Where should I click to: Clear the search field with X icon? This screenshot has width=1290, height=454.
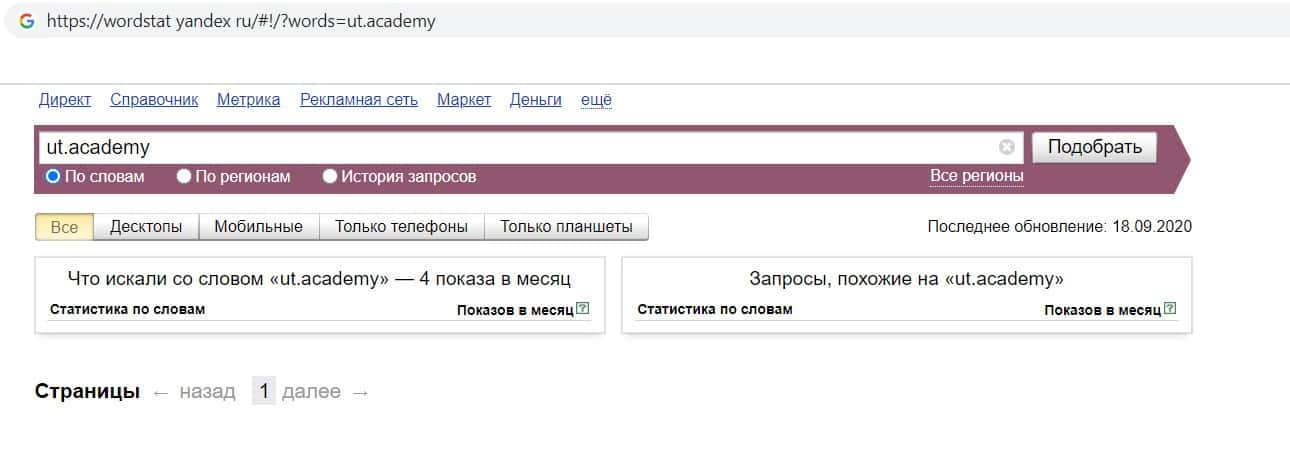pos(1007,147)
